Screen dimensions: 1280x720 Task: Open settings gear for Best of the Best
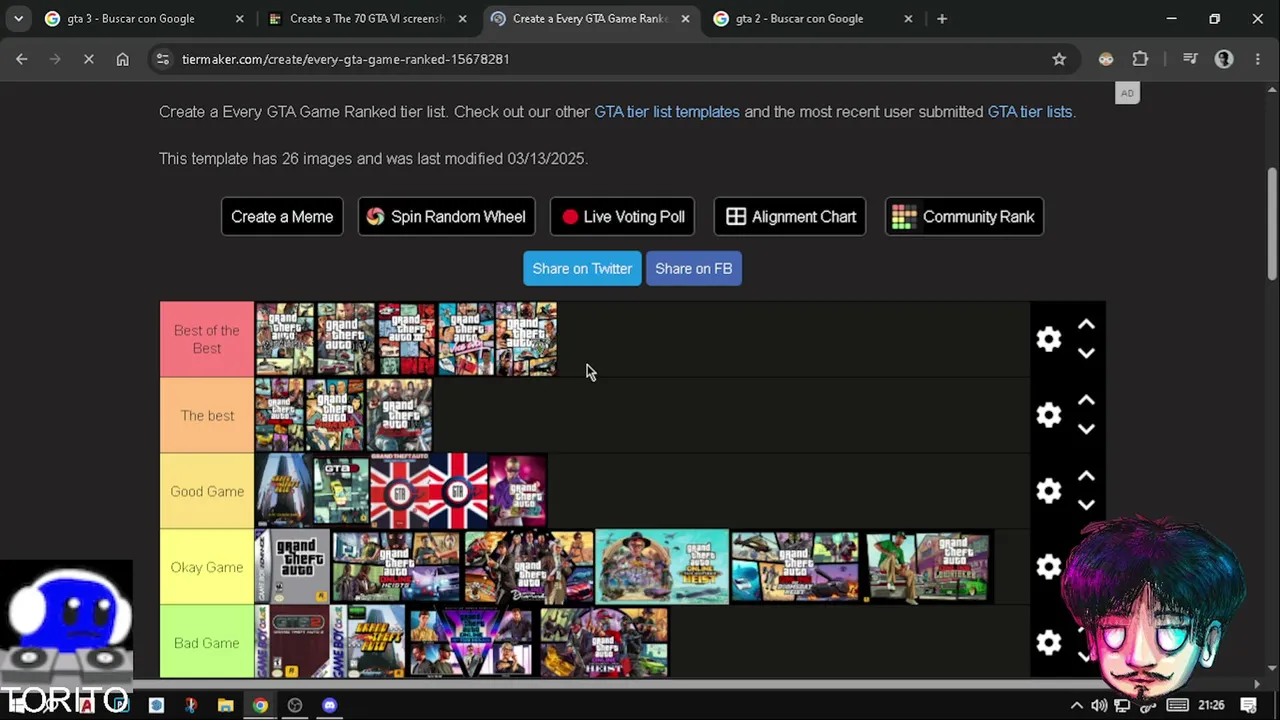pyautogui.click(x=1048, y=339)
